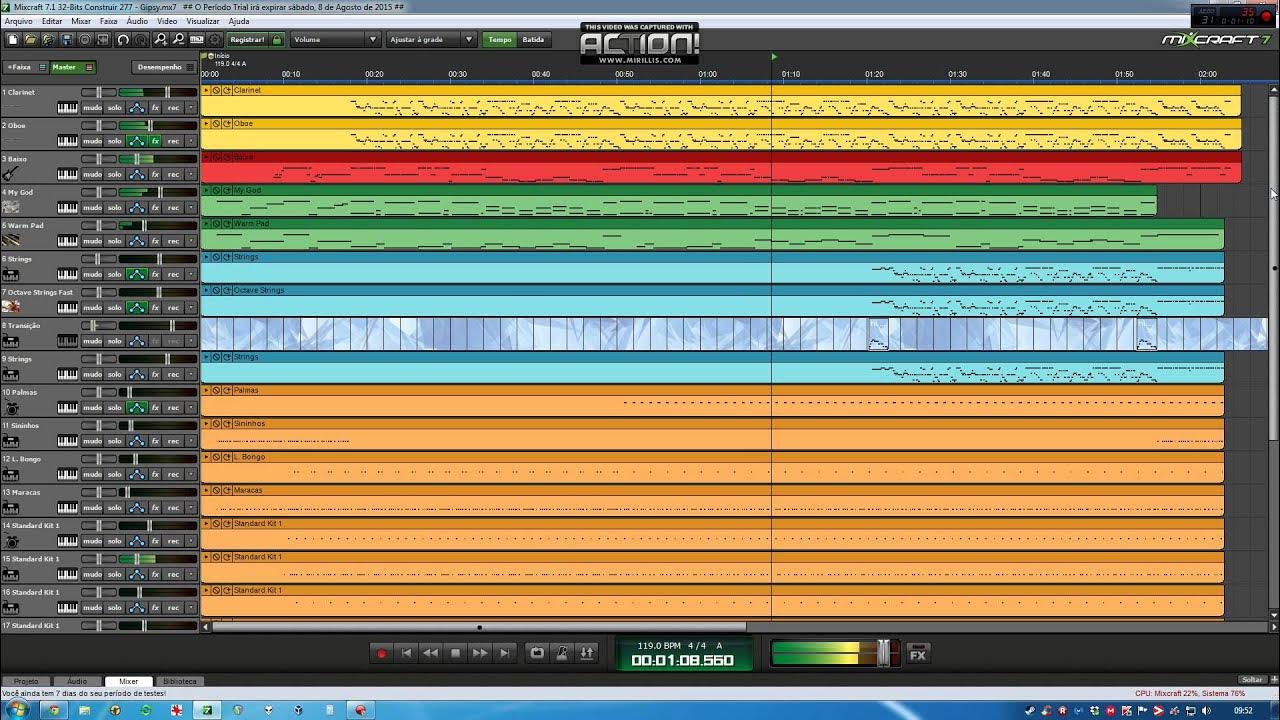Screen dimensions: 1280x720
Task: Switch to the Projeto tab
Action: 26,681
